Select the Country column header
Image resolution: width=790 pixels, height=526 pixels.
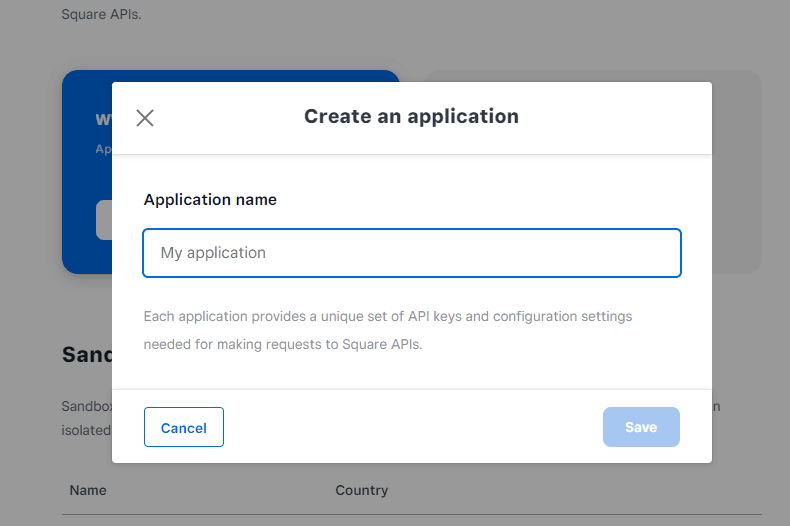361,490
